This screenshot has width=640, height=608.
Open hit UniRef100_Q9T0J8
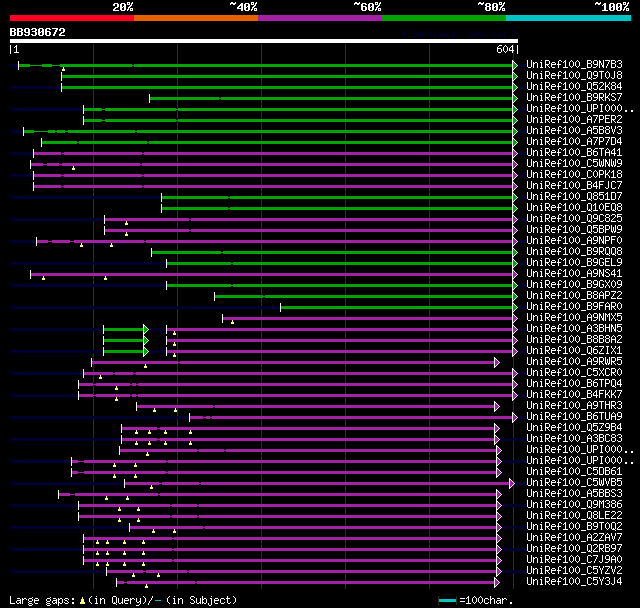coord(574,75)
